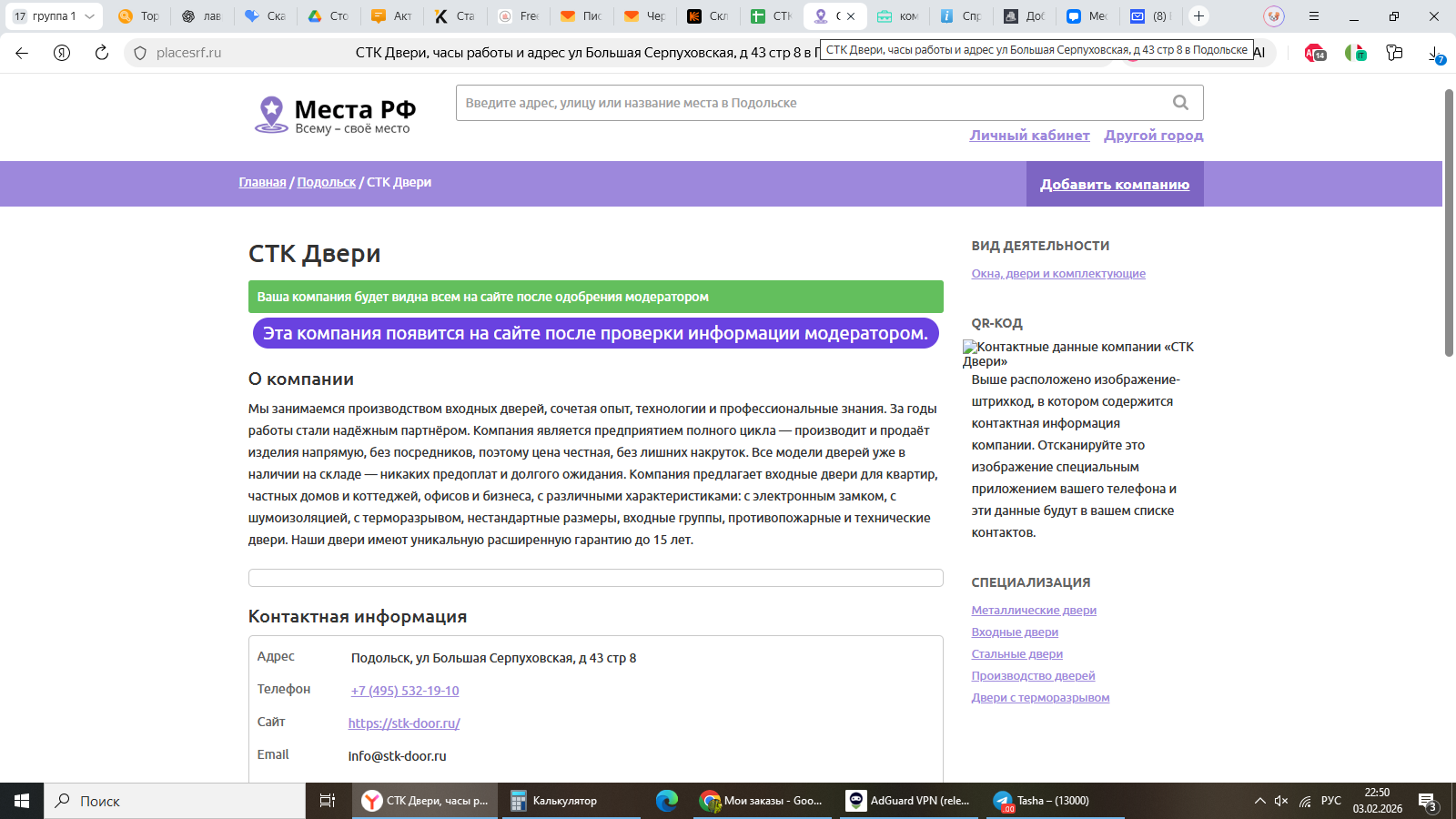Open Металлические двери specialization link
This screenshot has width=1456, height=819.
(1034, 611)
